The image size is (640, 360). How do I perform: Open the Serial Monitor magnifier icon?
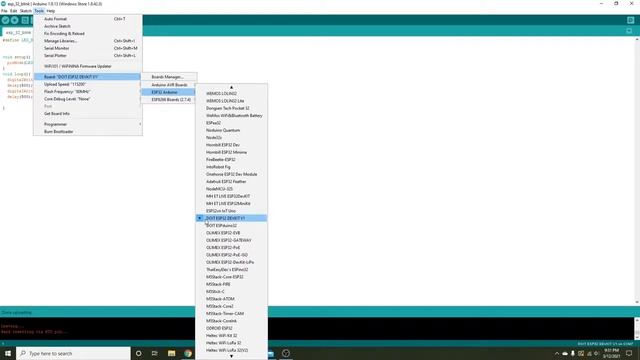(x=631, y=20)
